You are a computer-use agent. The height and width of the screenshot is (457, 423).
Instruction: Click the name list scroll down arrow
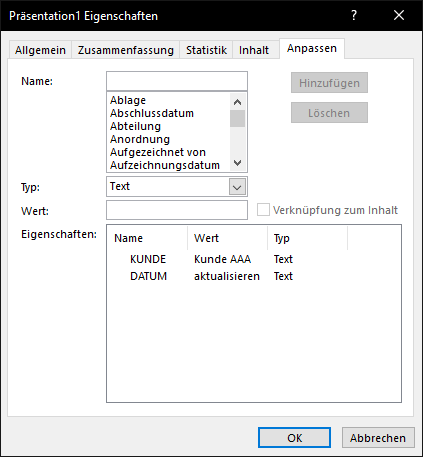(237, 163)
